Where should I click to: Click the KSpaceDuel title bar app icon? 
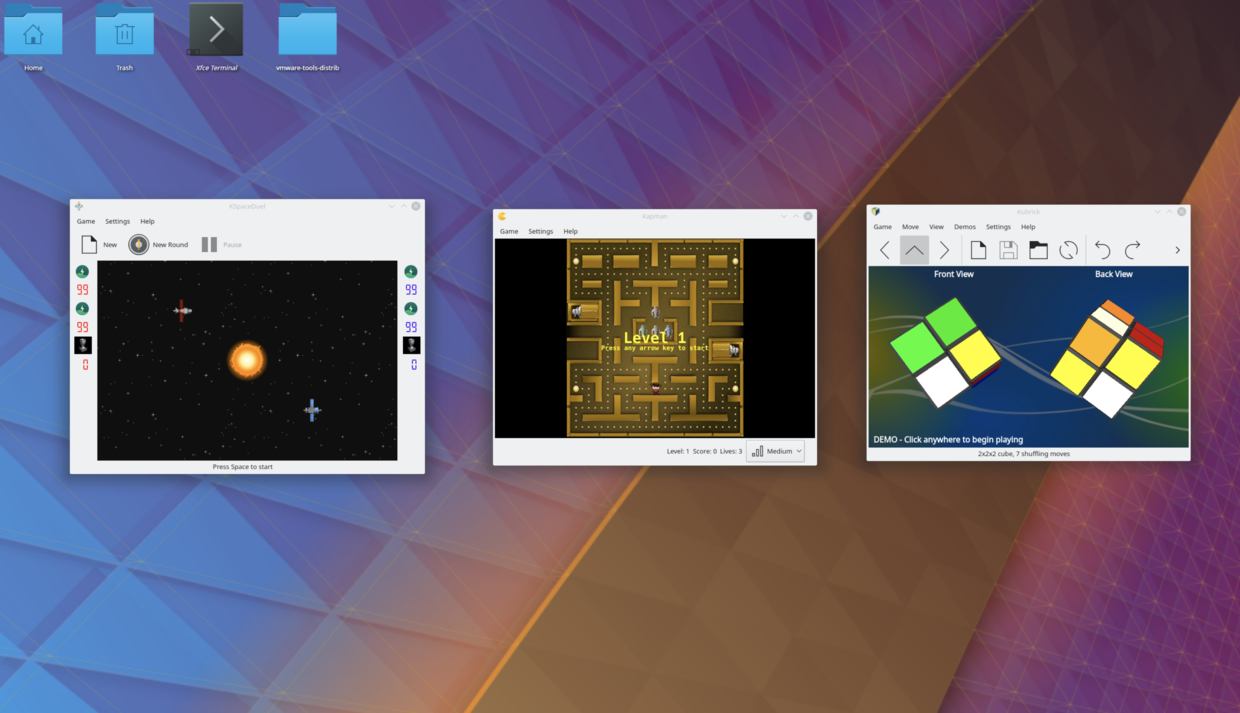[x=79, y=206]
